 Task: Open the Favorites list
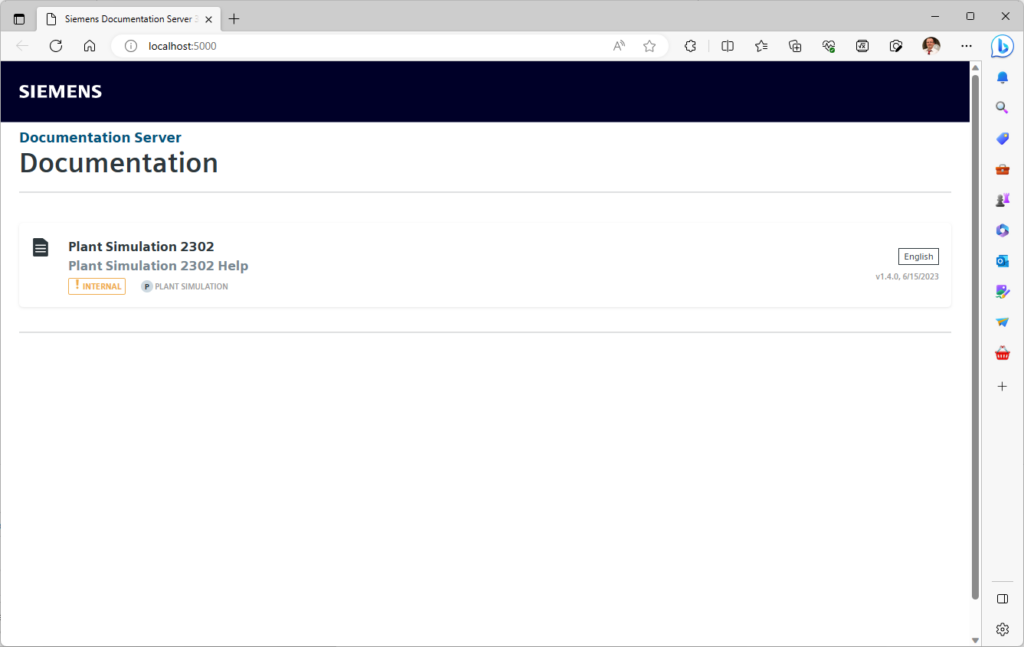[x=761, y=46]
